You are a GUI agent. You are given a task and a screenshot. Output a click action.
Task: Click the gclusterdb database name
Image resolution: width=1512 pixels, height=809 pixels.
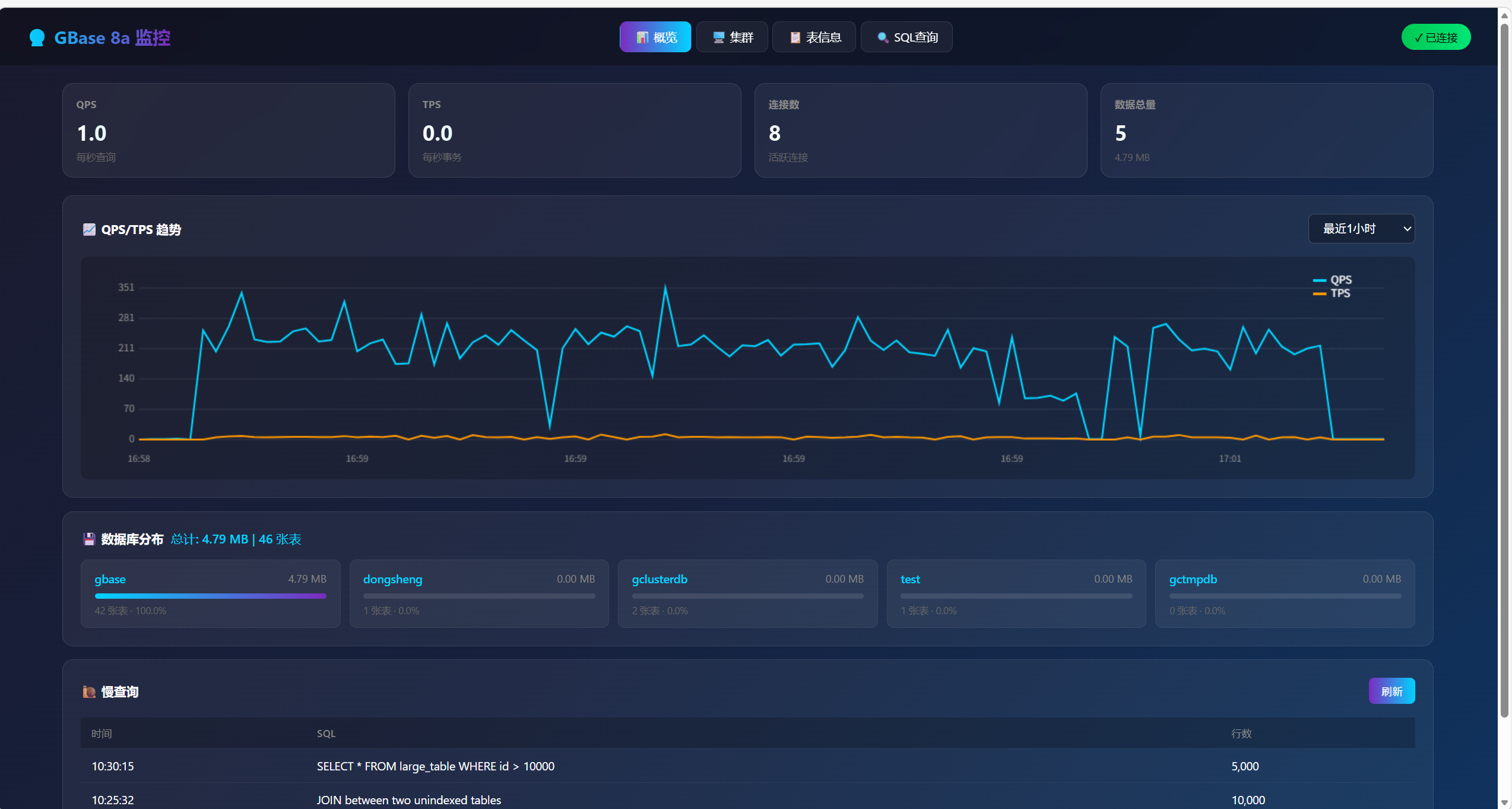660,579
